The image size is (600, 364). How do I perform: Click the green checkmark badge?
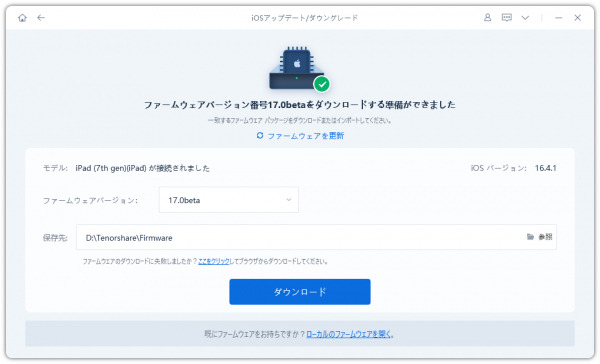[322, 84]
